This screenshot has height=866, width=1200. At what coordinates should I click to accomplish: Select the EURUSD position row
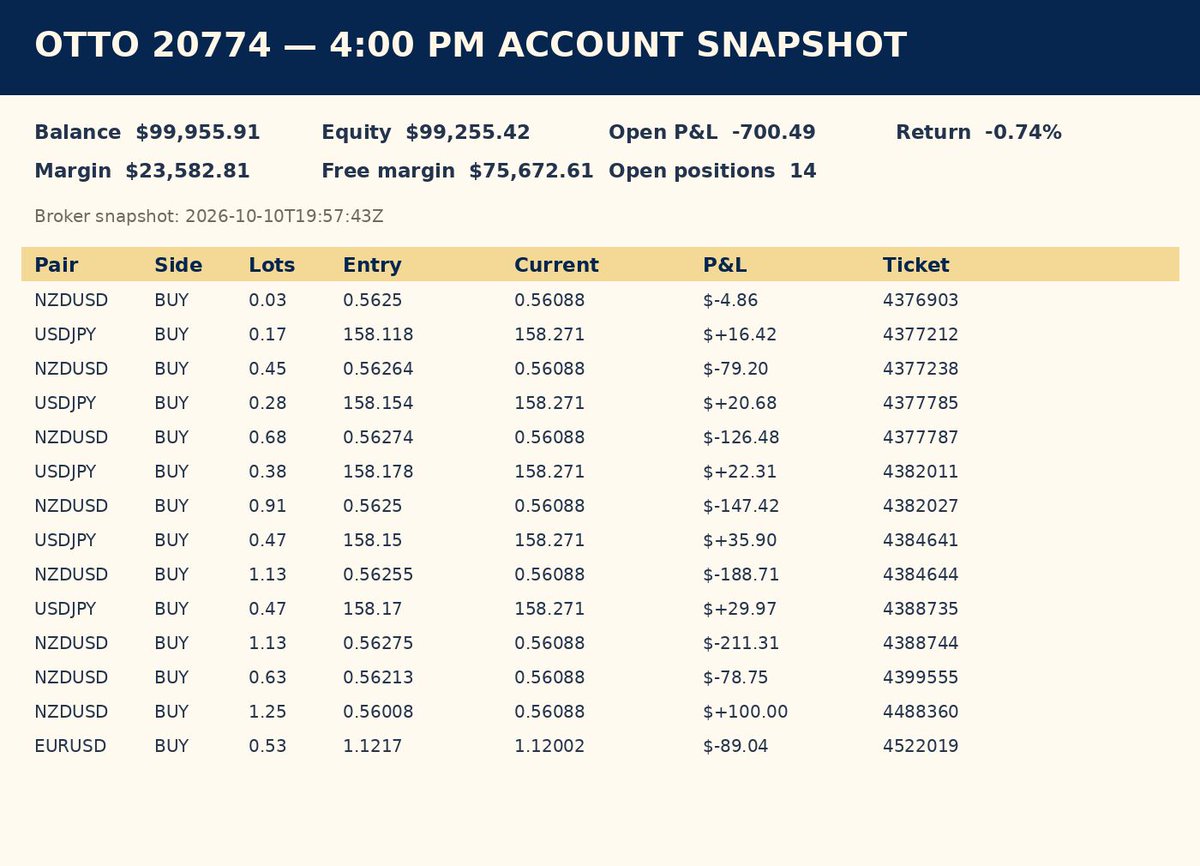600,746
